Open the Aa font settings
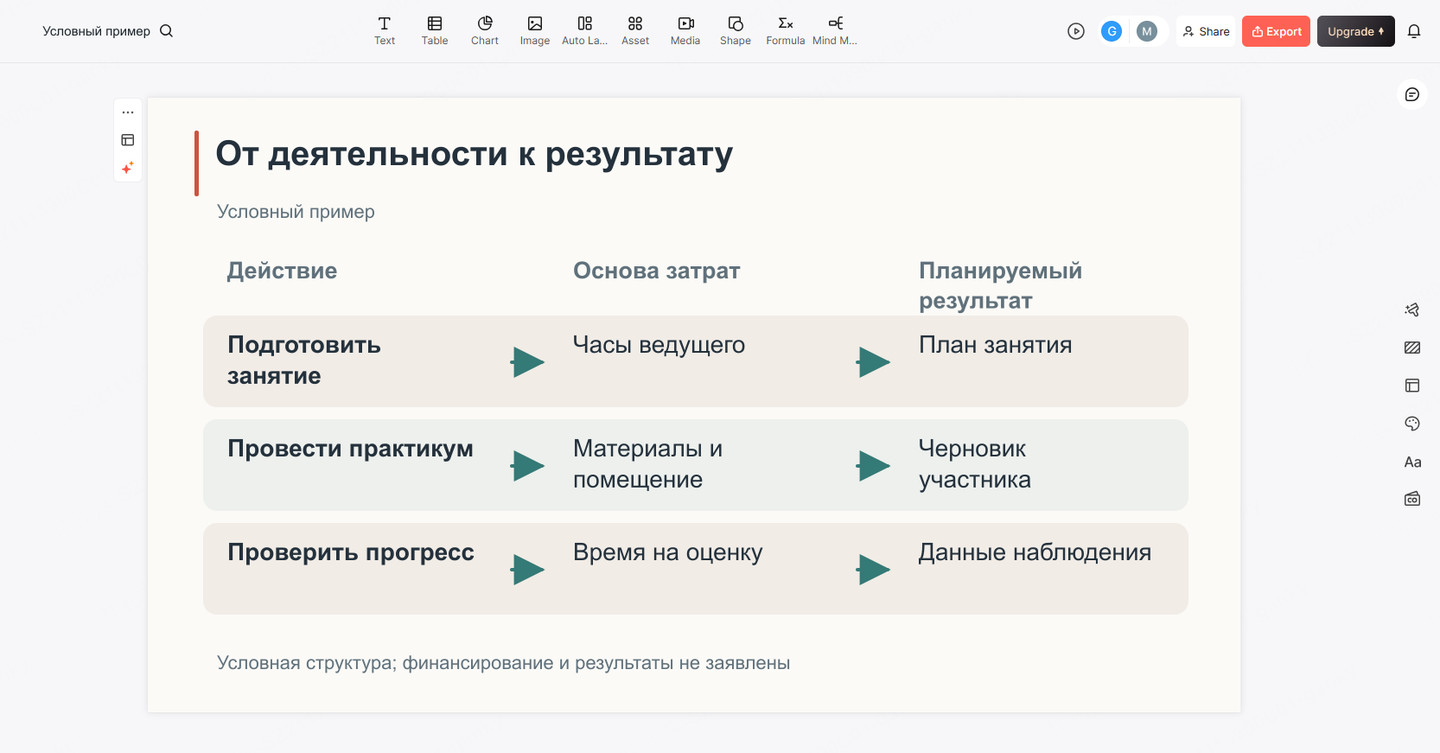This screenshot has height=753, width=1440. coord(1412,462)
